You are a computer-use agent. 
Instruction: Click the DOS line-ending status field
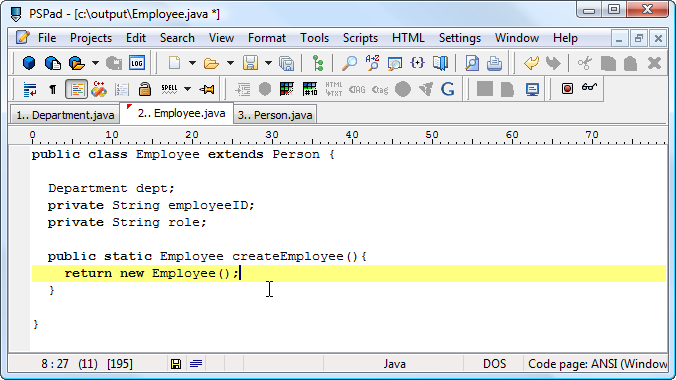point(494,364)
